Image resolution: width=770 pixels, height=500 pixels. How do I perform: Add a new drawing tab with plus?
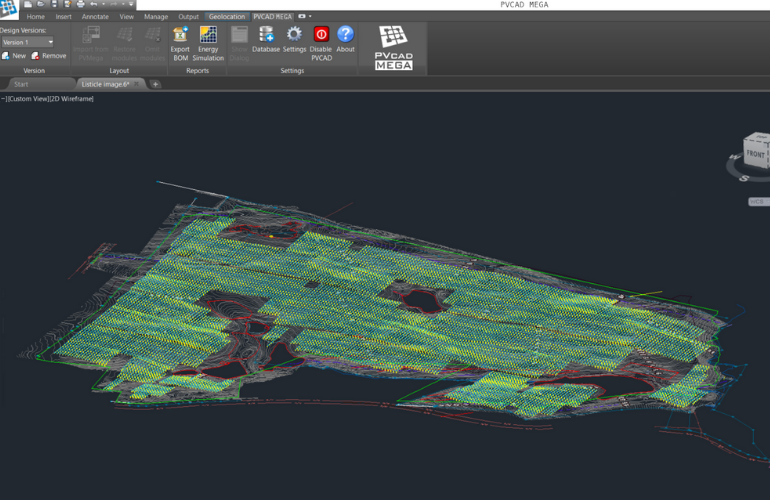156,84
